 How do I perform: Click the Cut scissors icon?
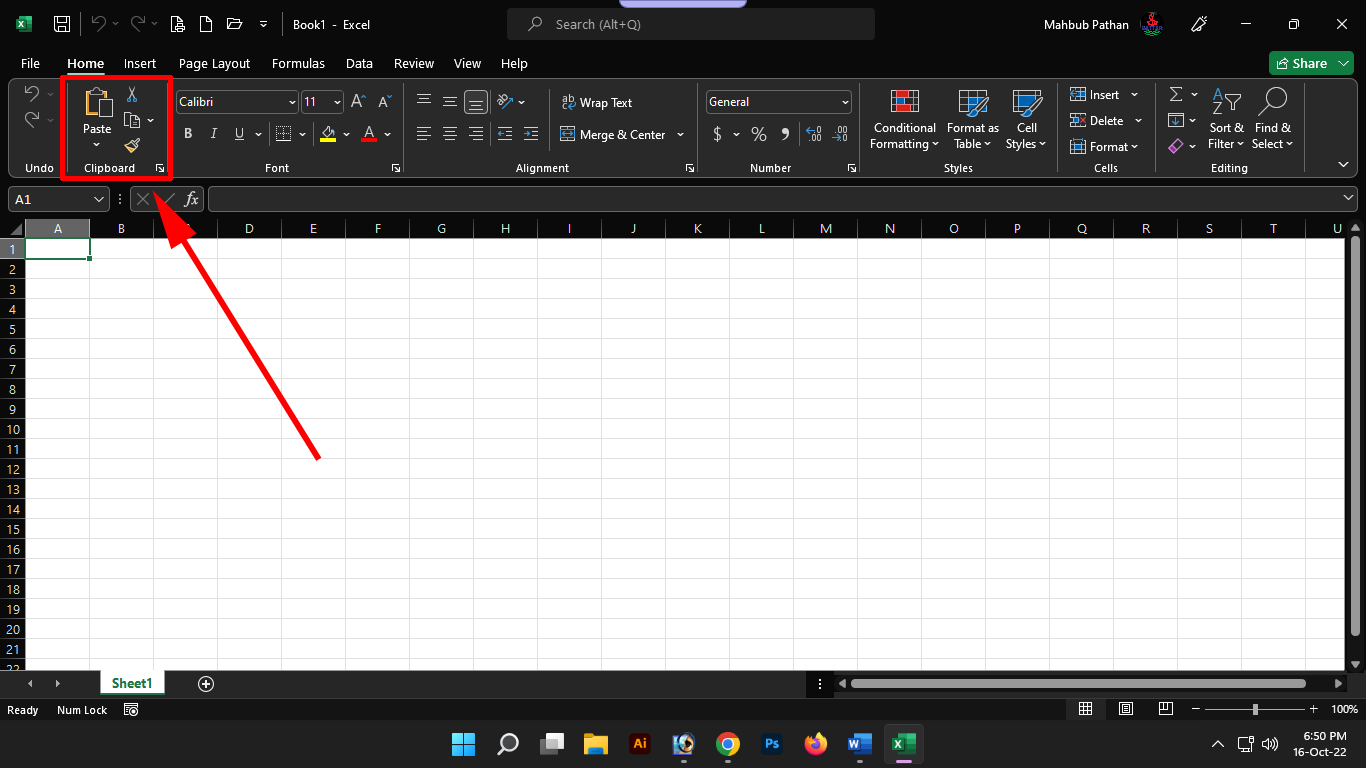pyautogui.click(x=132, y=95)
